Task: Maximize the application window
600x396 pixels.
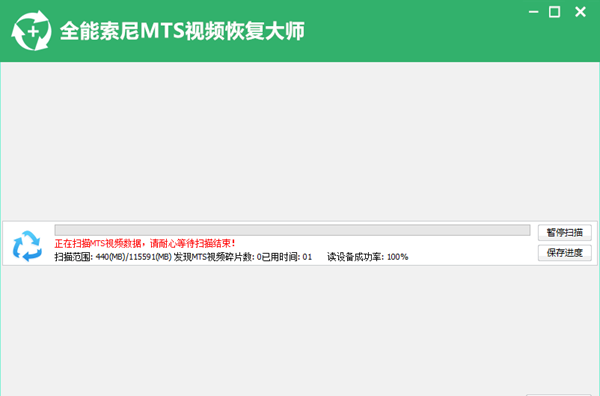Action: click(554, 12)
